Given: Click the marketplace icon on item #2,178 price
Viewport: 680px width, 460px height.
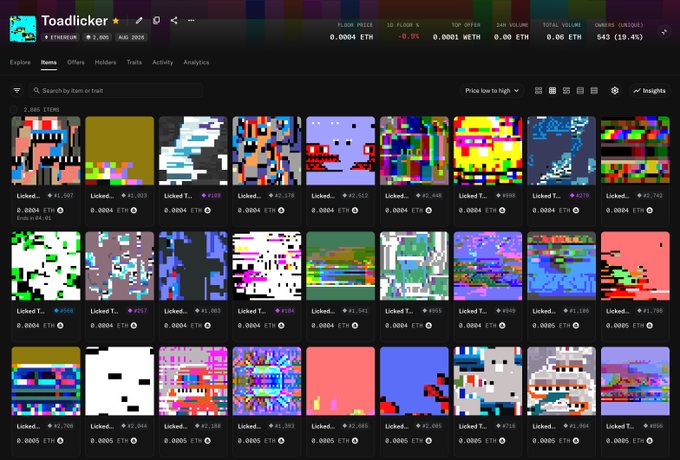Looking at the screenshot, I should pos(281,210).
